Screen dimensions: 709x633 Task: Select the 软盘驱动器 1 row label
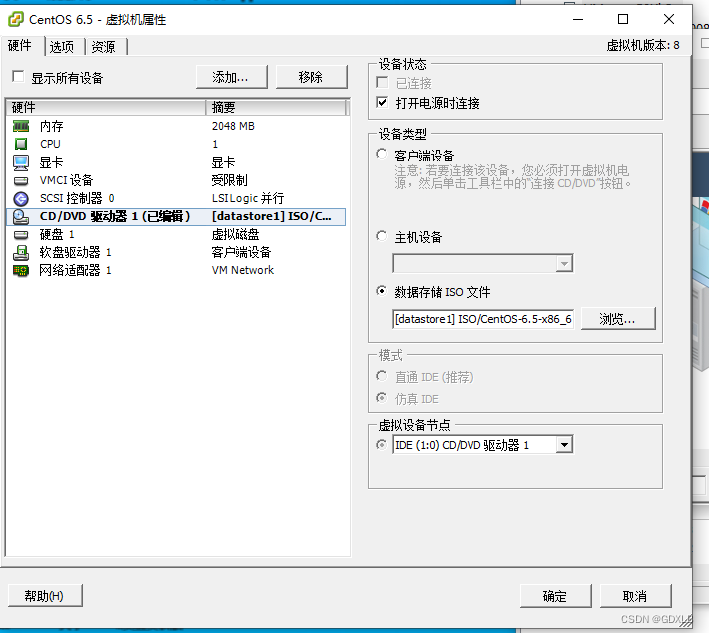tap(75, 252)
